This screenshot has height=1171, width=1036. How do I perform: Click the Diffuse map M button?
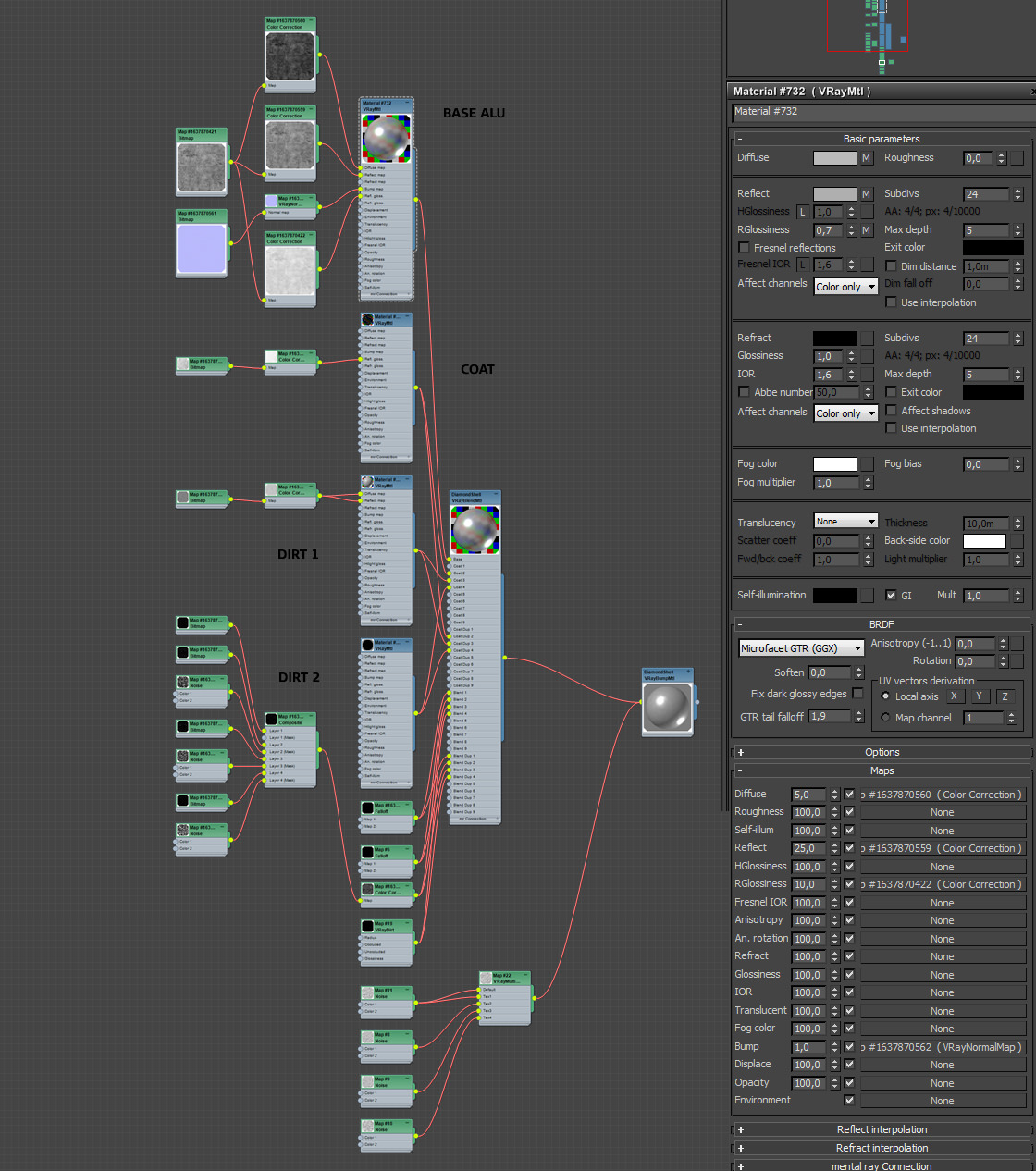[x=867, y=158]
